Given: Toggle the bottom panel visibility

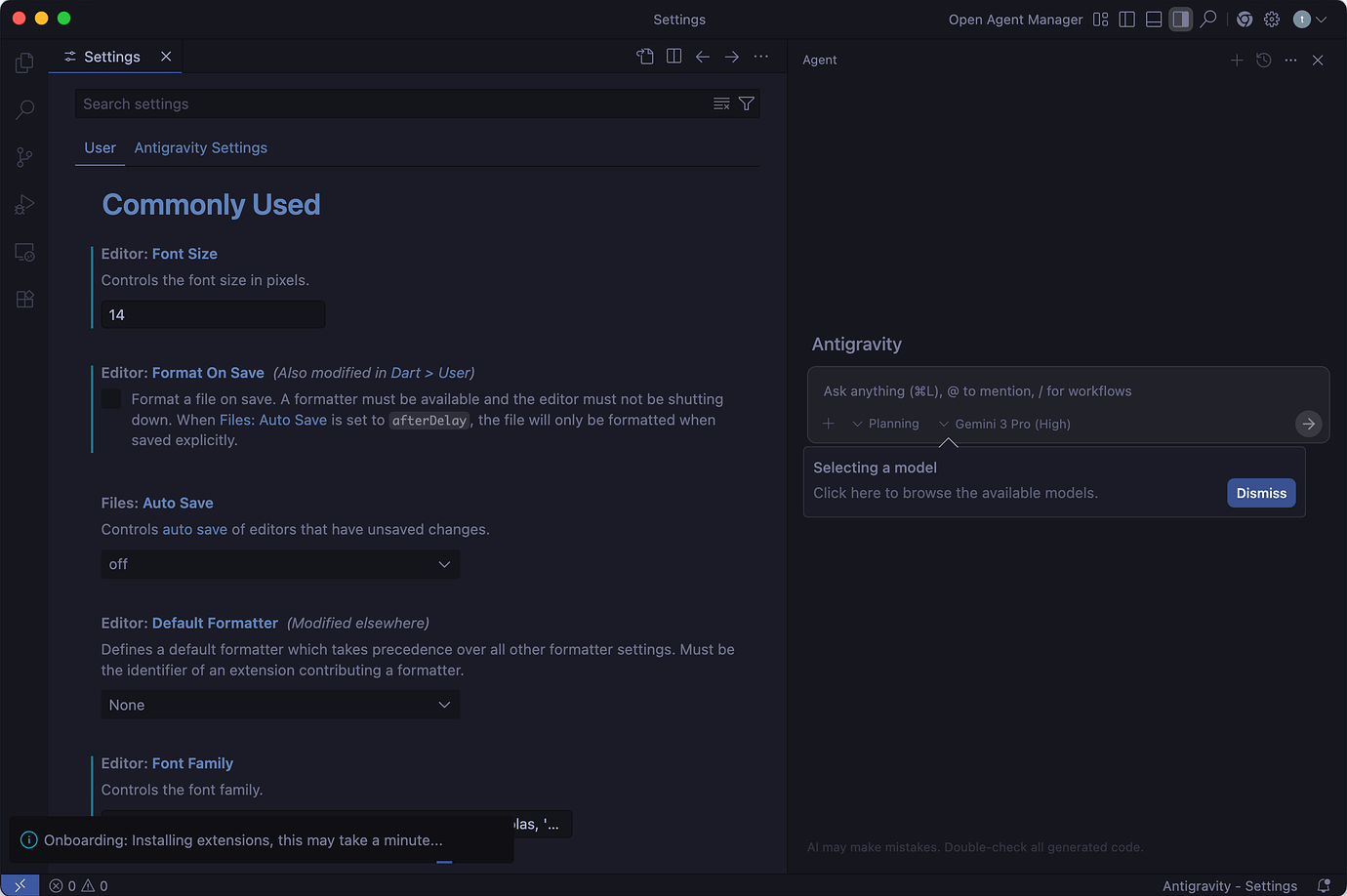Looking at the screenshot, I should (x=1154, y=20).
